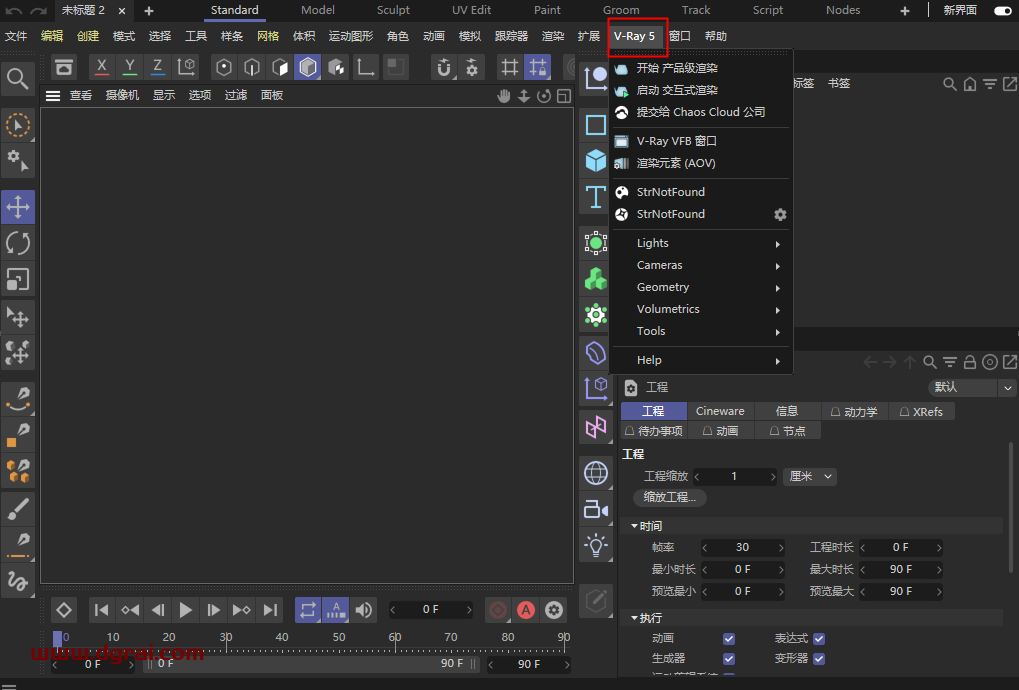This screenshot has width=1019, height=690.
Task: Click the gear next to StrNotFound
Action: (x=780, y=214)
